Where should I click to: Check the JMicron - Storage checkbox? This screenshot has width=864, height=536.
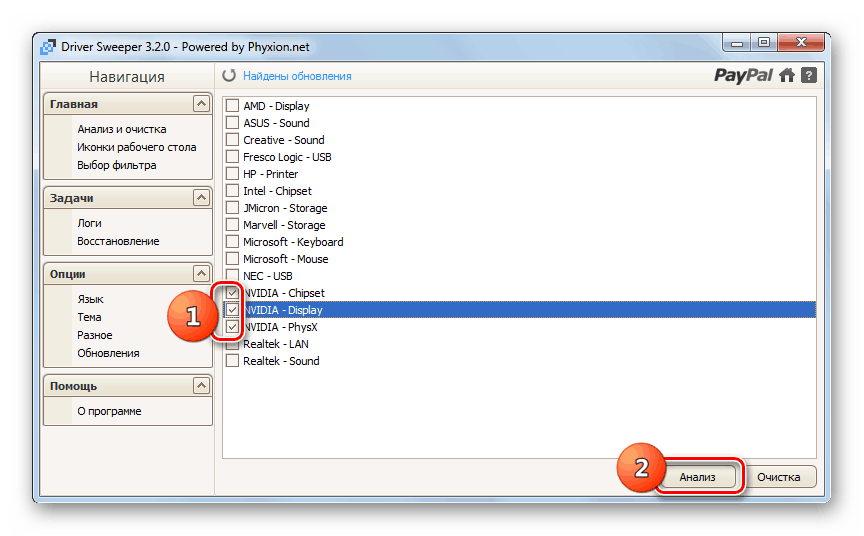pyautogui.click(x=233, y=208)
